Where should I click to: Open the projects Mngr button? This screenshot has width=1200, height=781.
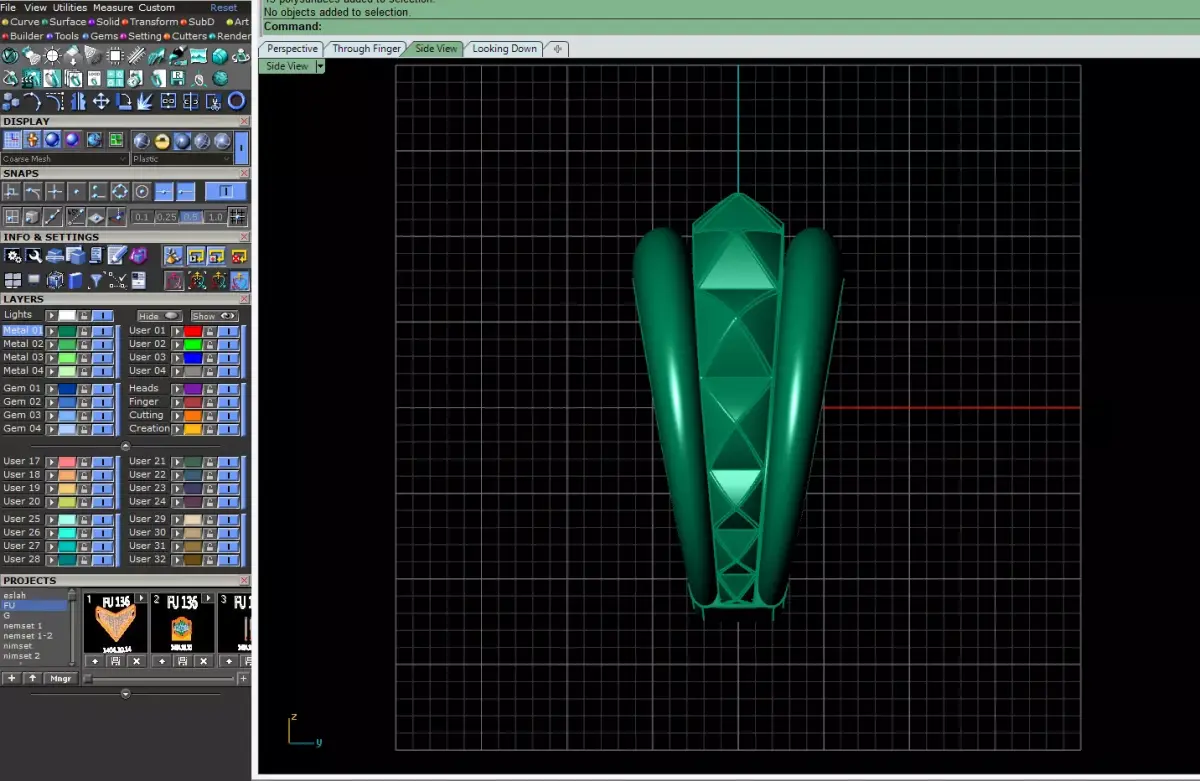click(x=60, y=678)
